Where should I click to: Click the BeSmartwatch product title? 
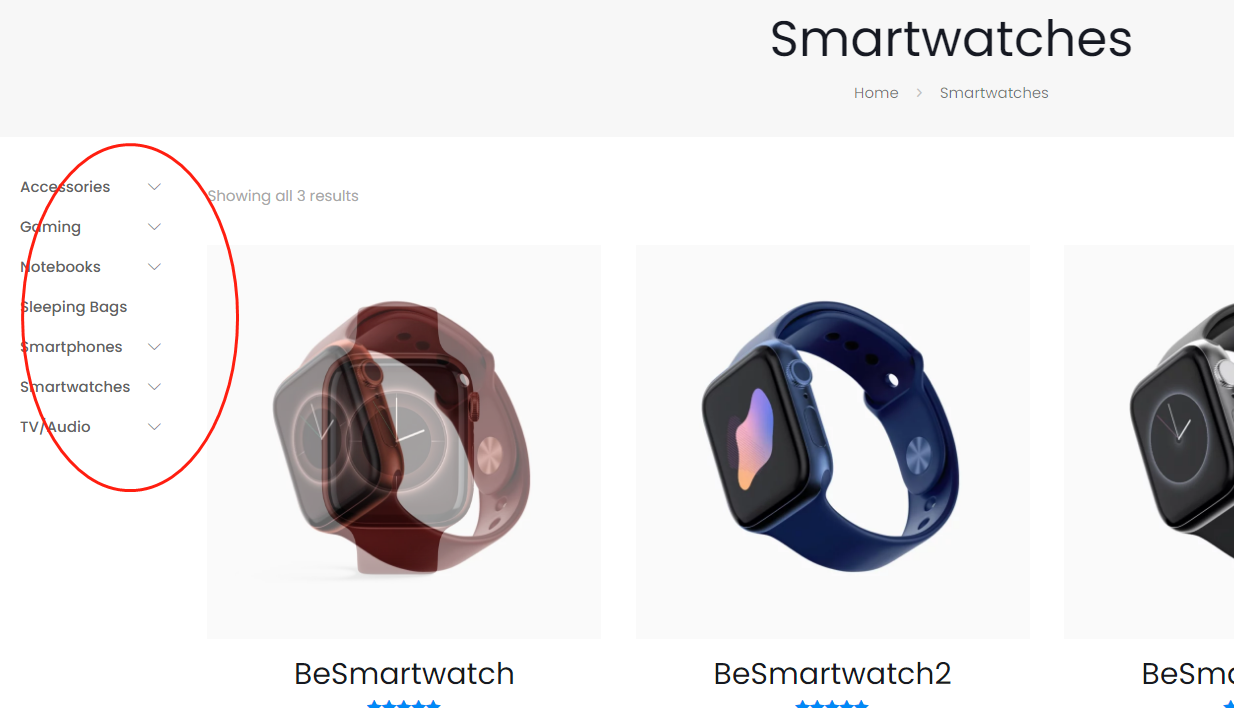click(x=404, y=674)
